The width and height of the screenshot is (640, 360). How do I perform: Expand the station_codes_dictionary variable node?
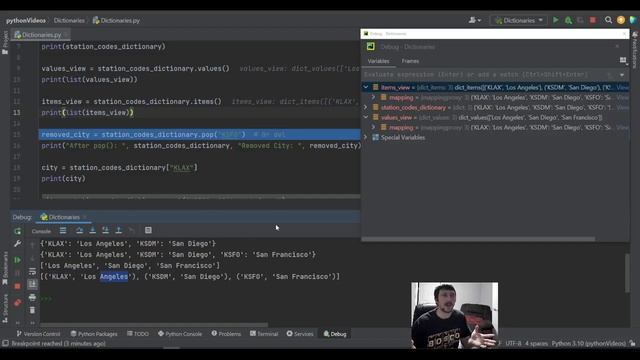pos(366,107)
